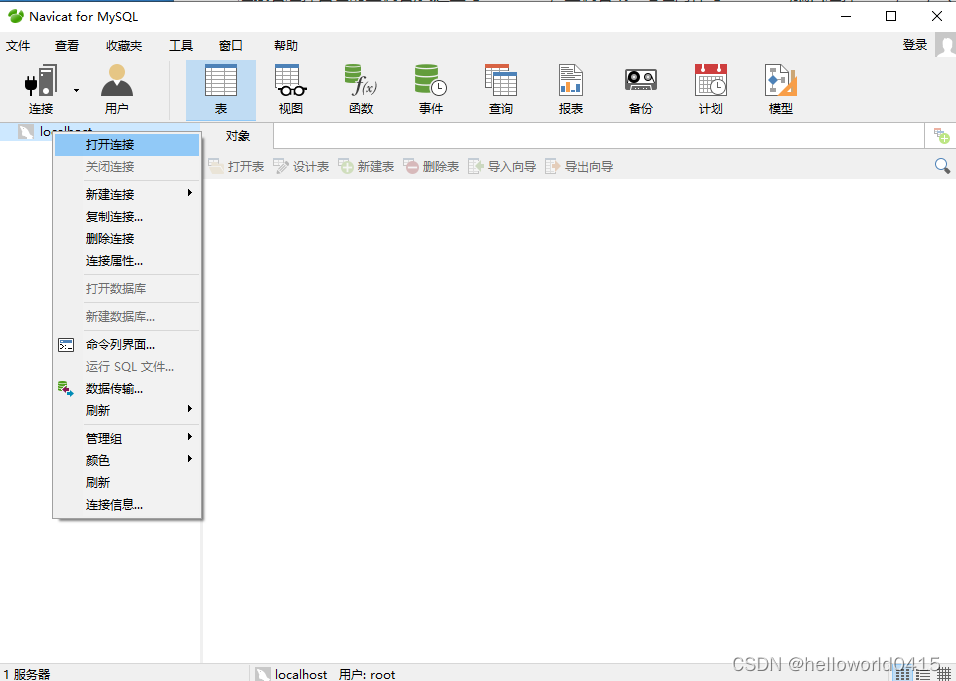The image size is (956, 681).
Task: Click the 1 服务器 status bar text
Action: 27,674
